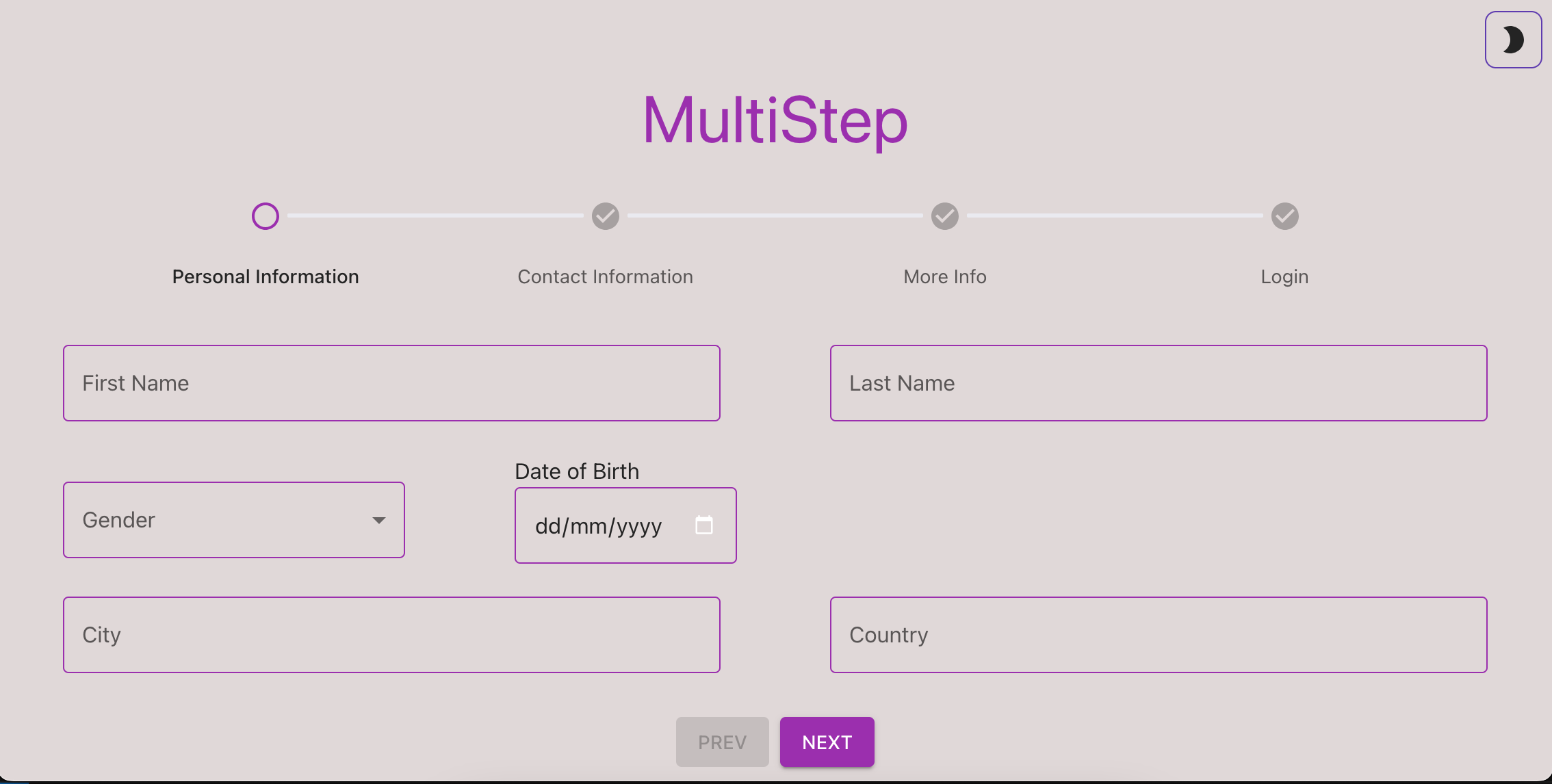Image resolution: width=1552 pixels, height=784 pixels.
Task: Focus the Last Name field
Action: pyautogui.click(x=1159, y=383)
